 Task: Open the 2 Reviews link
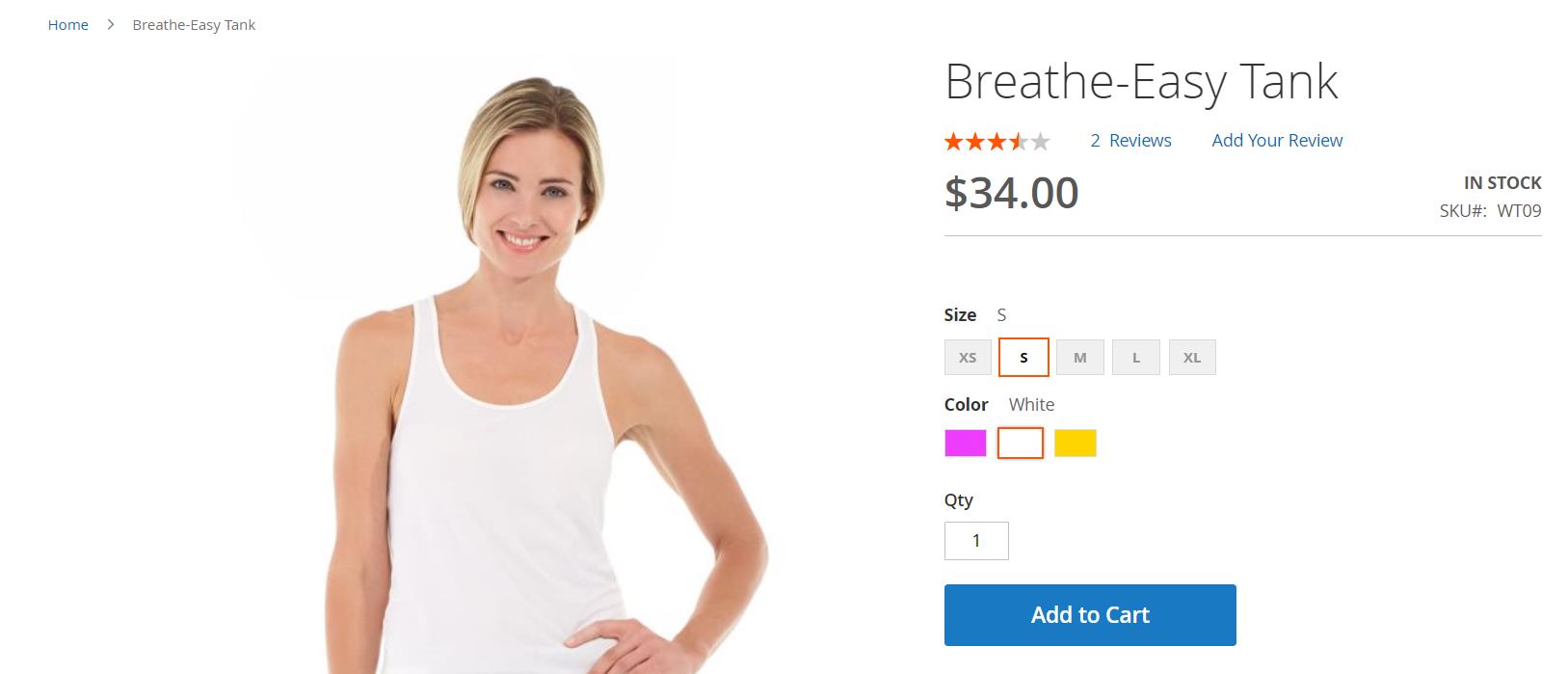coord(1130,141)
